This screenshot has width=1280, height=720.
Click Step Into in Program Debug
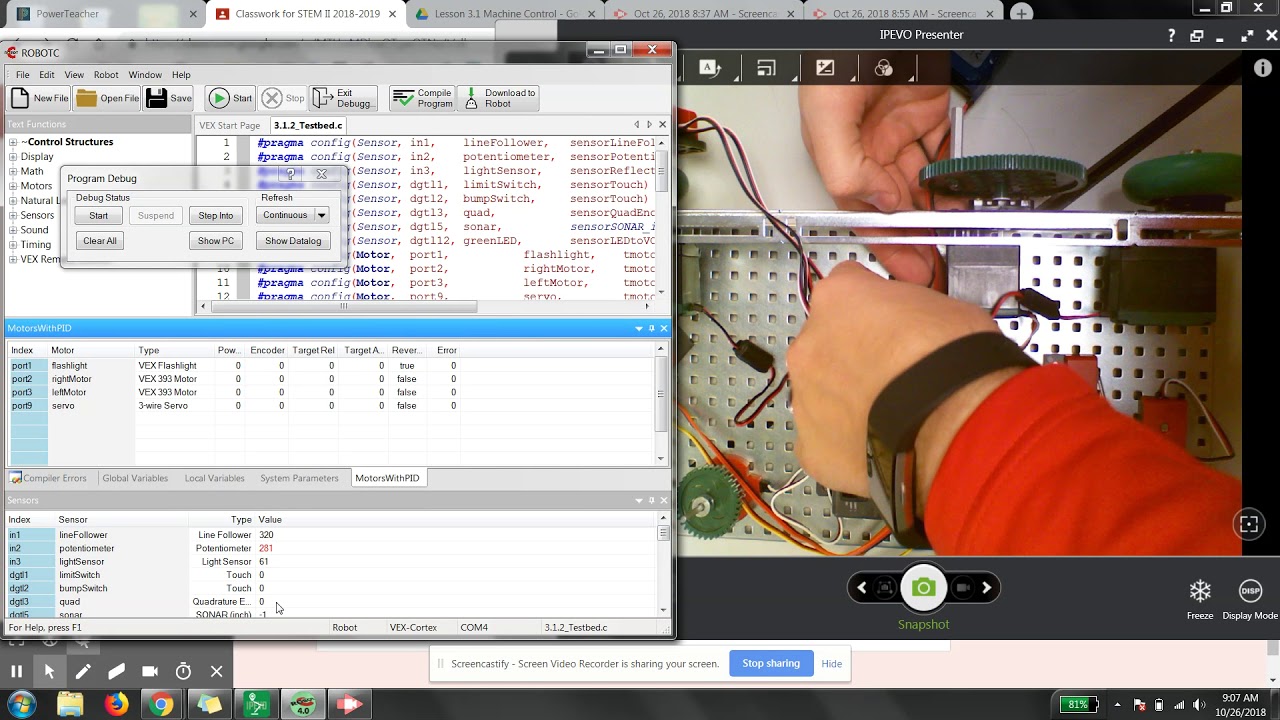[215, 215]
